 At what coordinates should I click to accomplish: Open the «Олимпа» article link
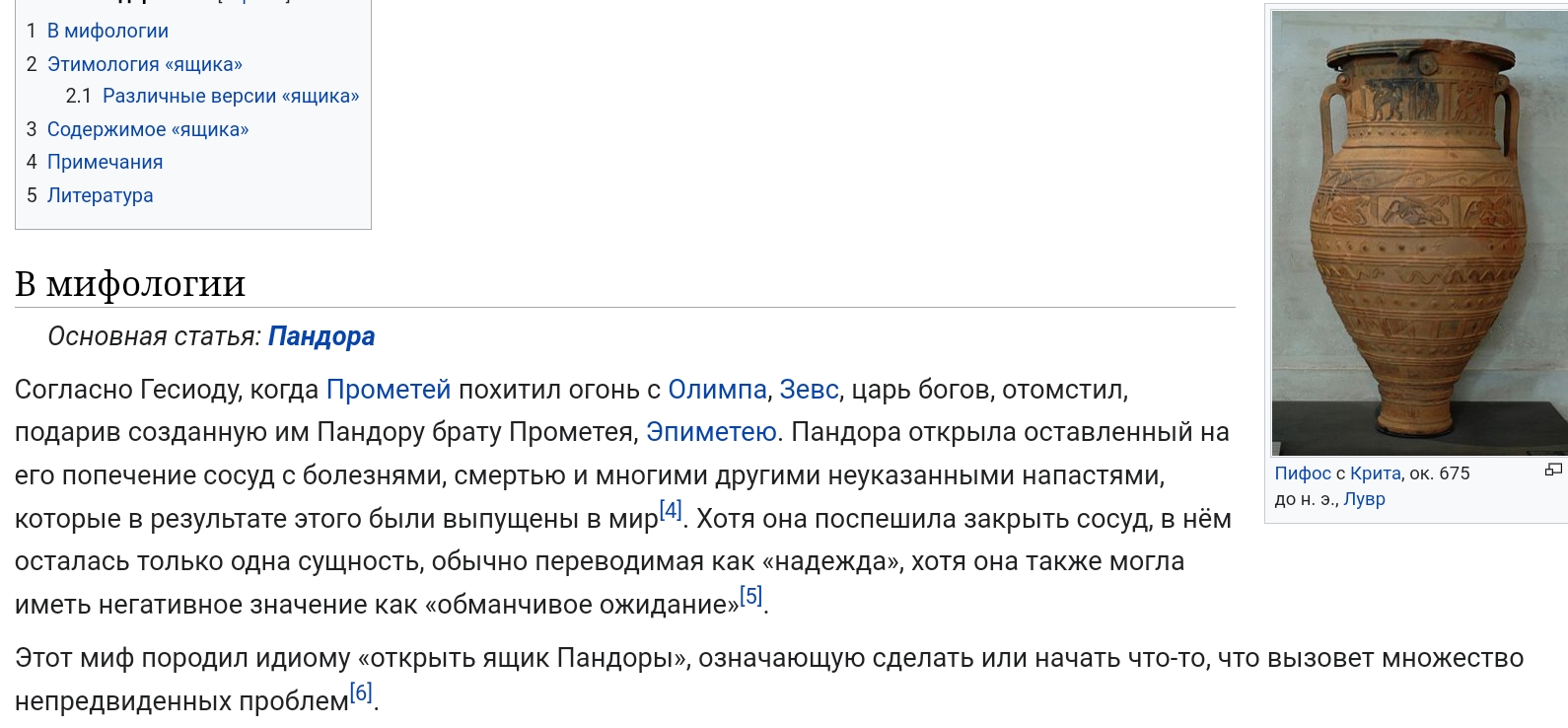(717, 390)
